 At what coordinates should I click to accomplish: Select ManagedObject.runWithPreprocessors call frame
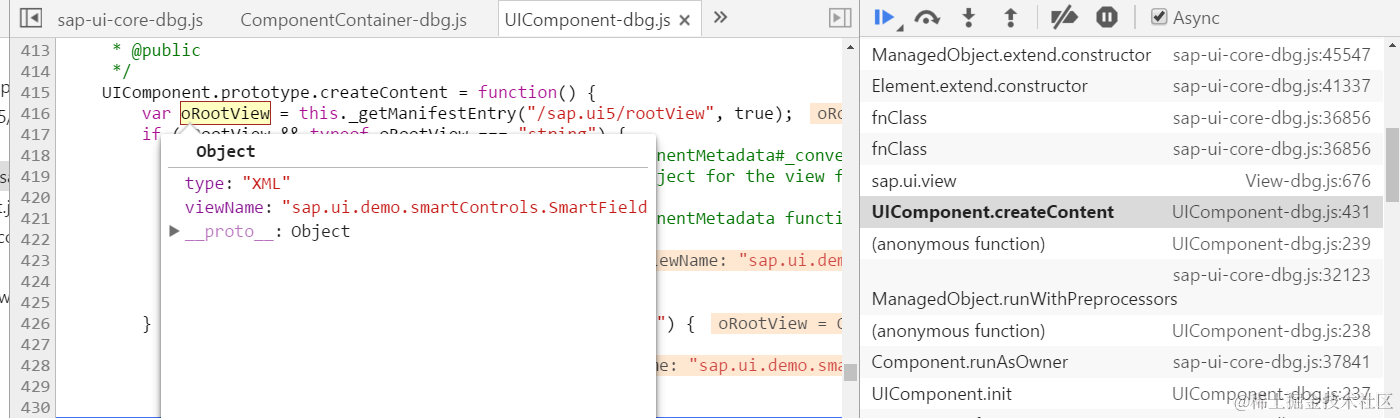point(1024,299)
